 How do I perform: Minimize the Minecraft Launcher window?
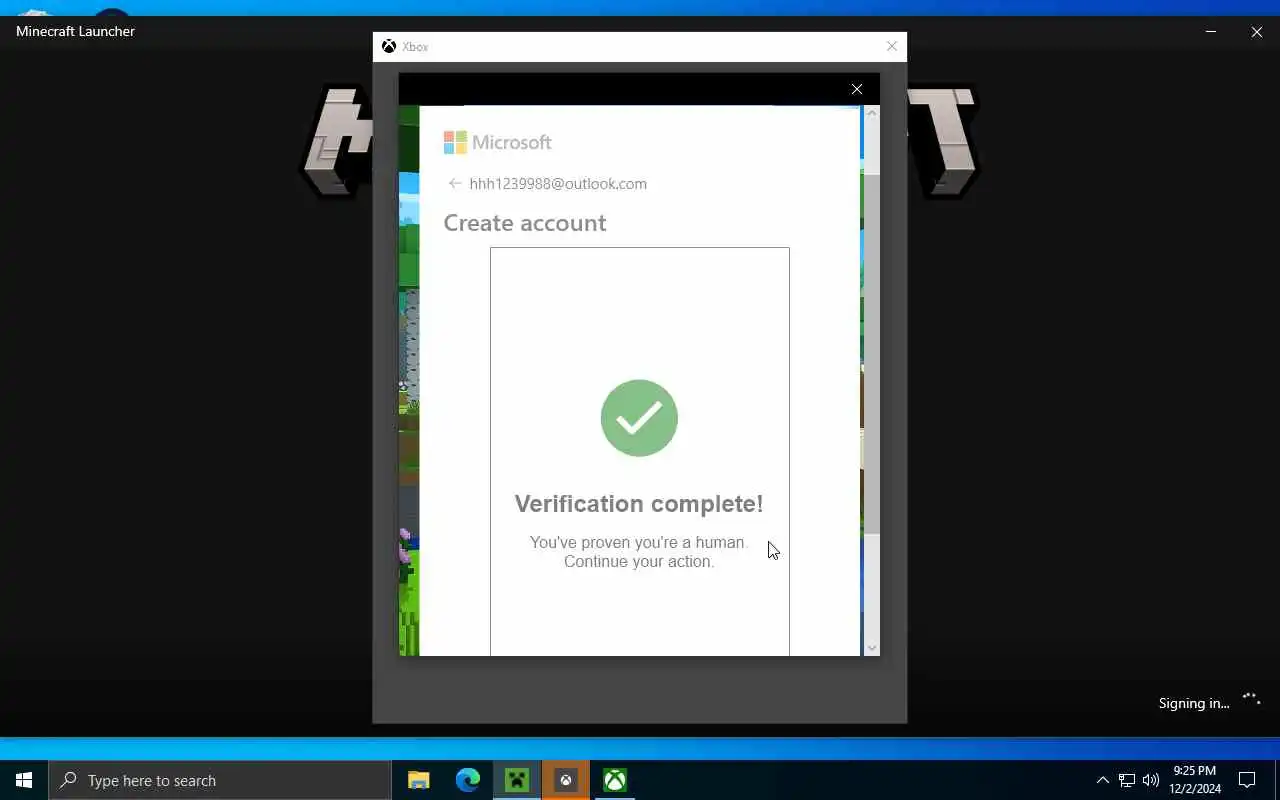[1211, 32]
